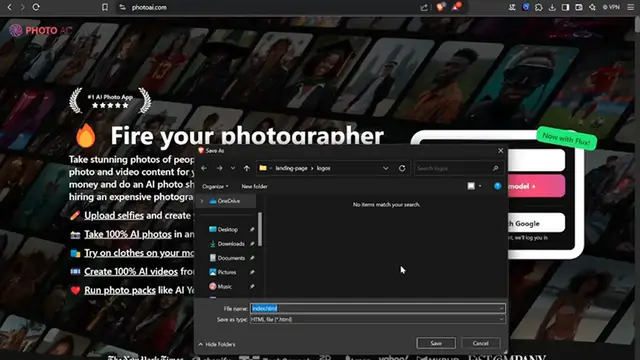Viewport: 640px width, 360px height.
Task: Refresh the logos folder view
Action: tap(402, 168)
